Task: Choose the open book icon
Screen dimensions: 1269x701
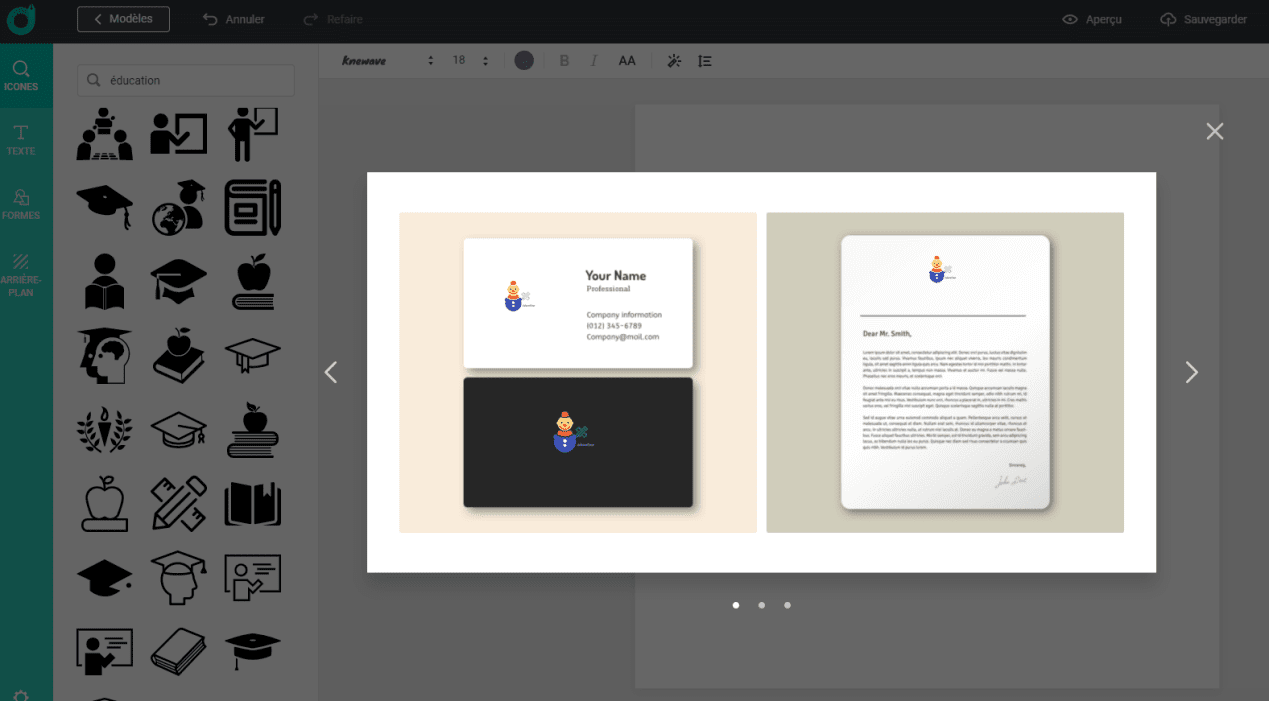Action: 252,503
